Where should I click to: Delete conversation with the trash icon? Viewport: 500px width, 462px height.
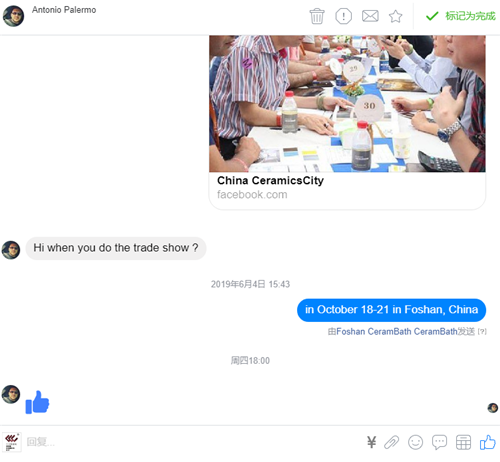(317, 16)
